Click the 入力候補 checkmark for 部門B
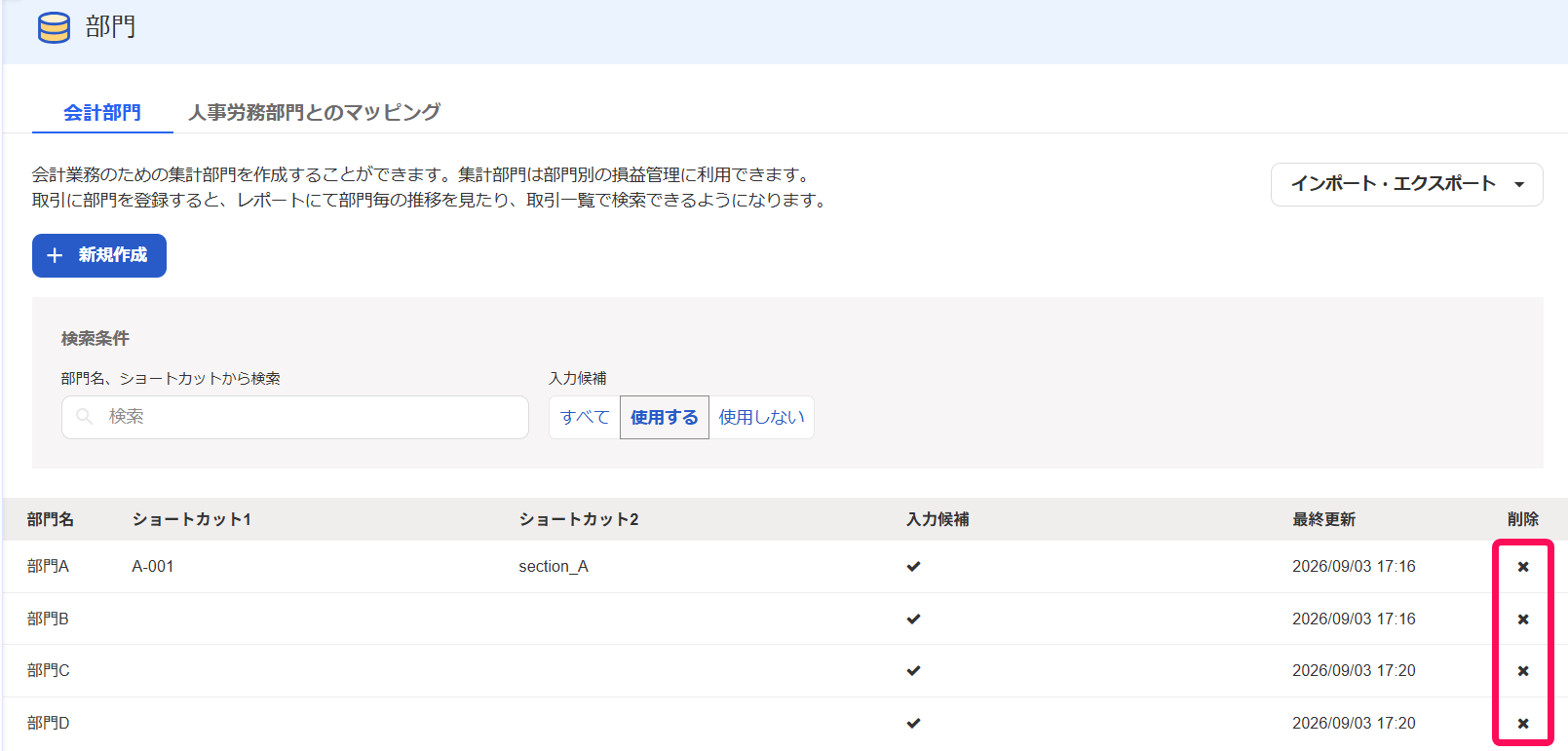This screenshot has height=751, width=1568. [913, 620]
